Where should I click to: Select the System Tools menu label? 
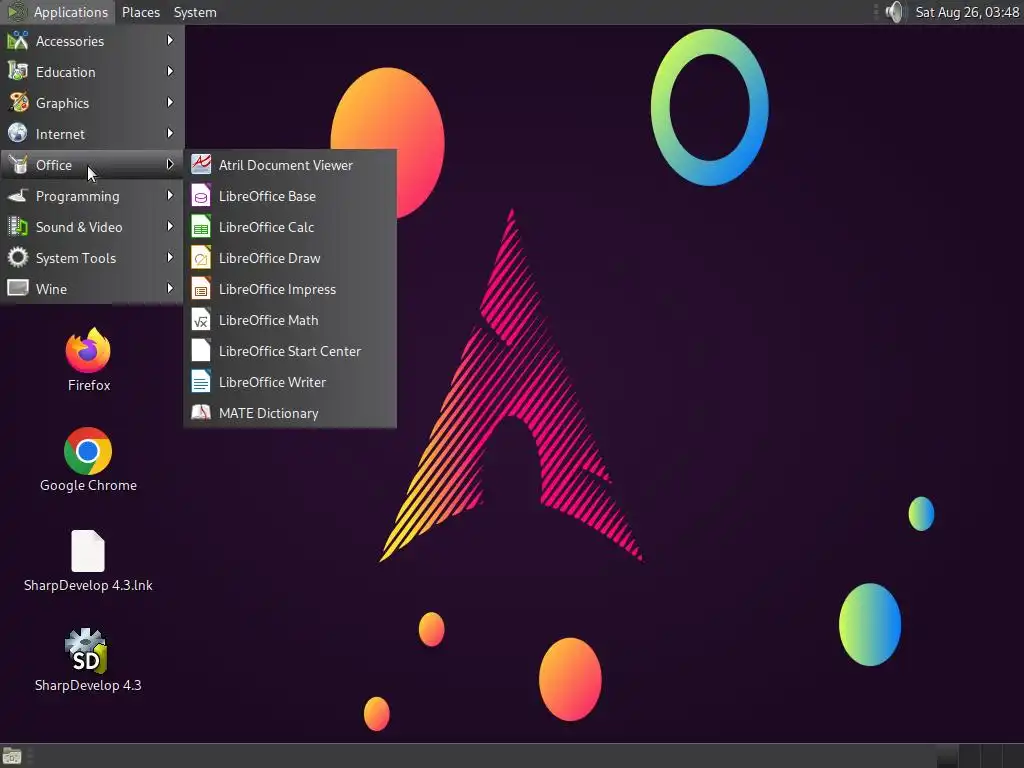coord(76,258)
